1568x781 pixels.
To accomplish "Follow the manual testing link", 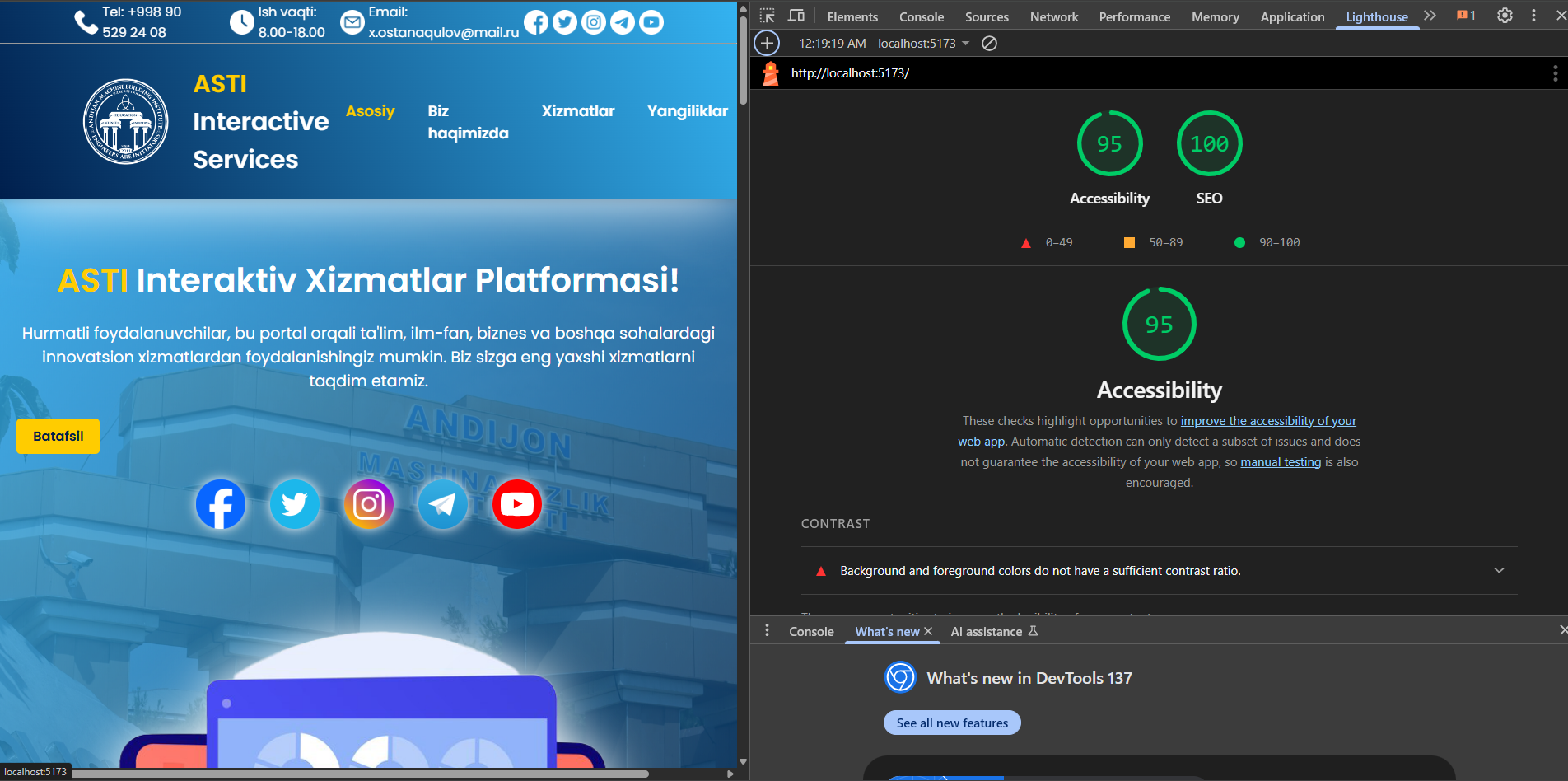I will (x=1281, y=462).
